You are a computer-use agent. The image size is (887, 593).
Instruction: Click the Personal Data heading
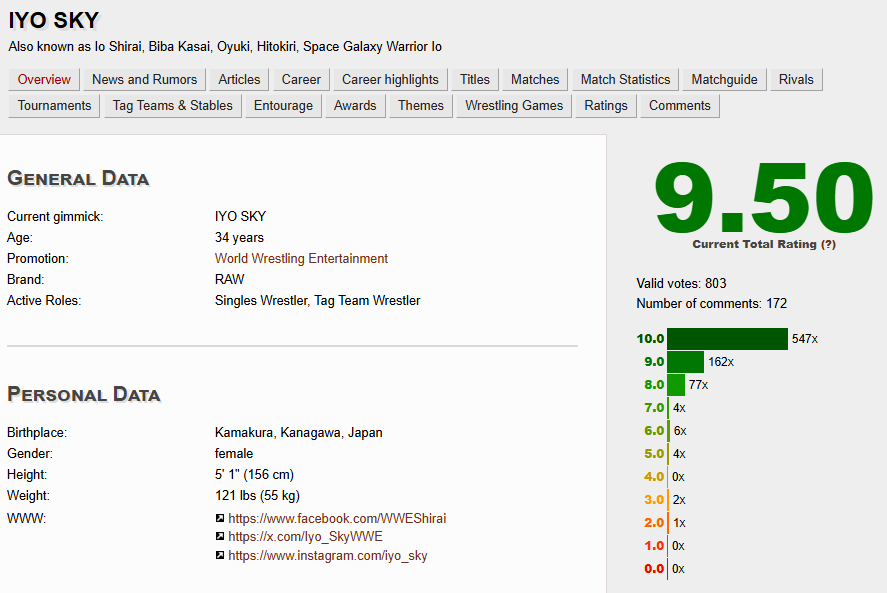84,394
